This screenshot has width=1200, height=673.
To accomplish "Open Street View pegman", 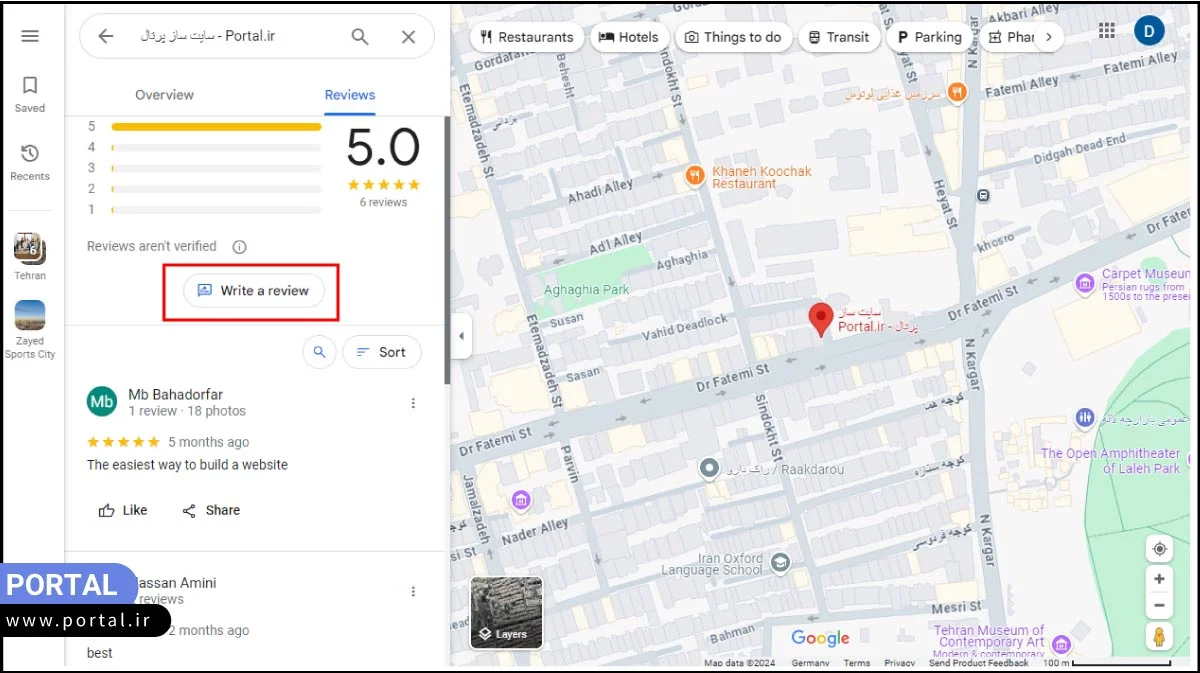I will coord(1159,636).
